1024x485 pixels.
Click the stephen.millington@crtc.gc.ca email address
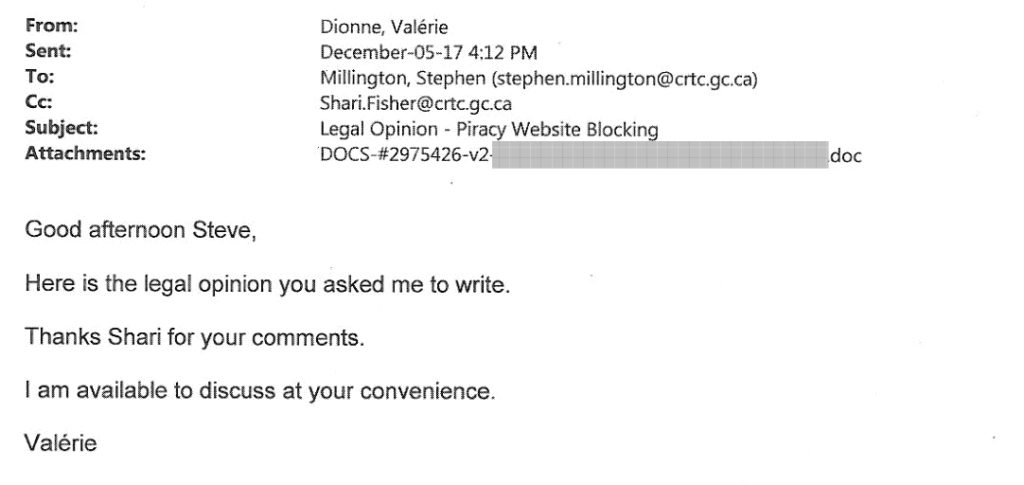[624, 79]
